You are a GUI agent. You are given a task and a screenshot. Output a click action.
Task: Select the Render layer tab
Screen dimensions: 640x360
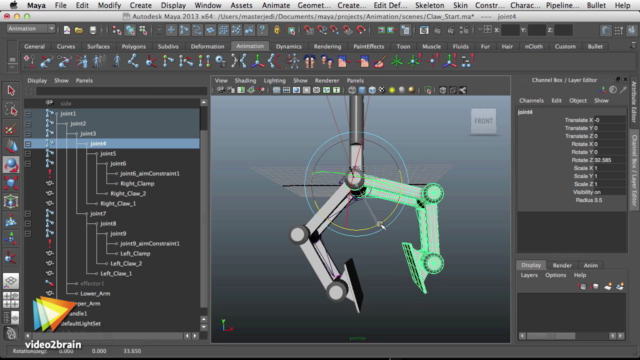[562, 265]
